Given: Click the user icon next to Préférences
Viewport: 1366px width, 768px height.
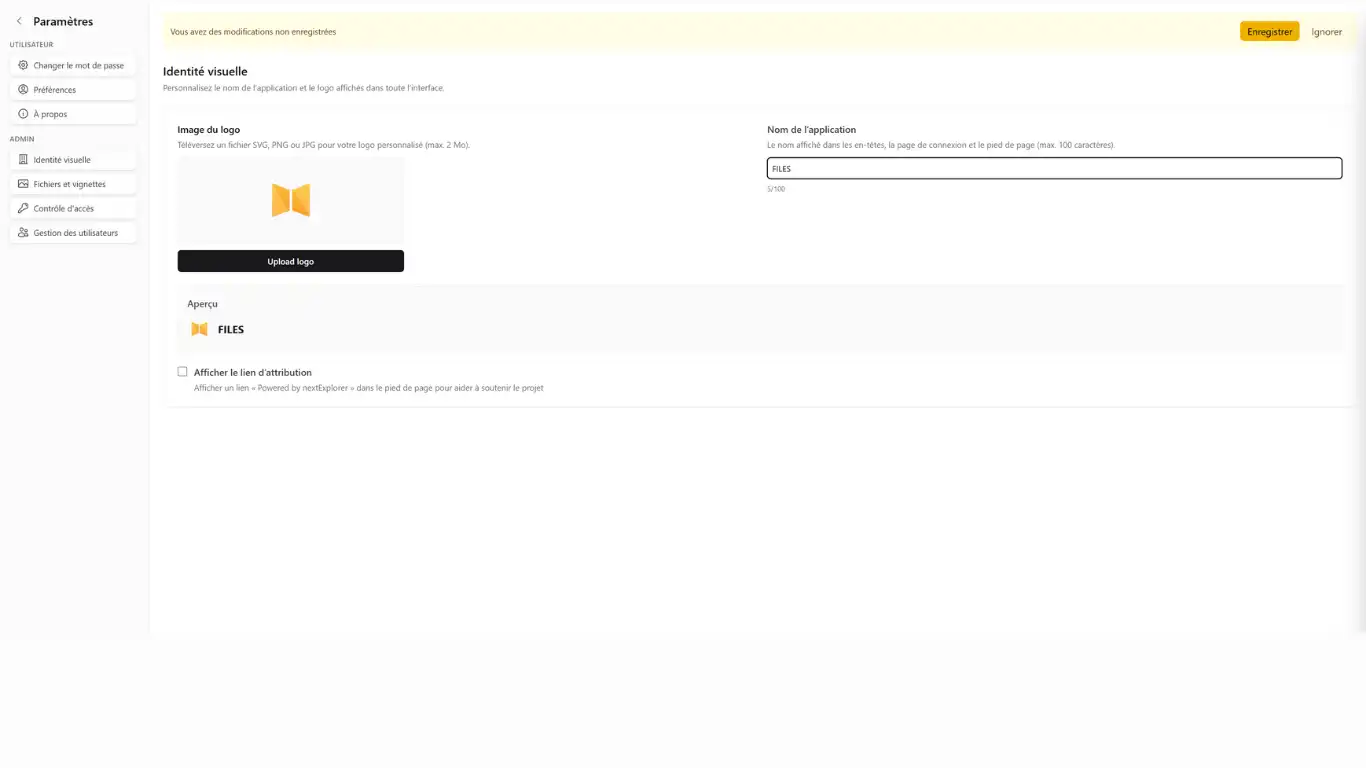Looking at the screenshot, I should [x=23, y=90].
